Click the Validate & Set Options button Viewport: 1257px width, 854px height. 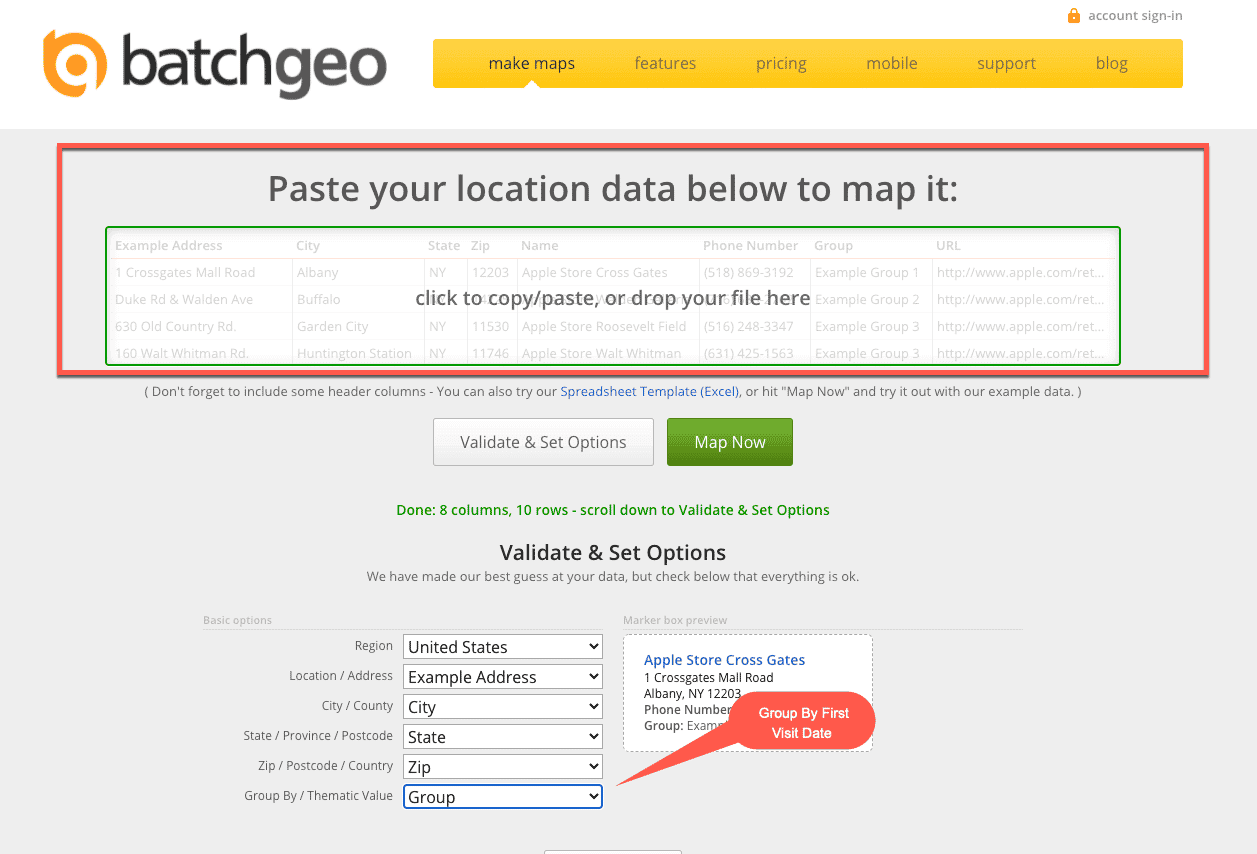click(x=543, y=441)
